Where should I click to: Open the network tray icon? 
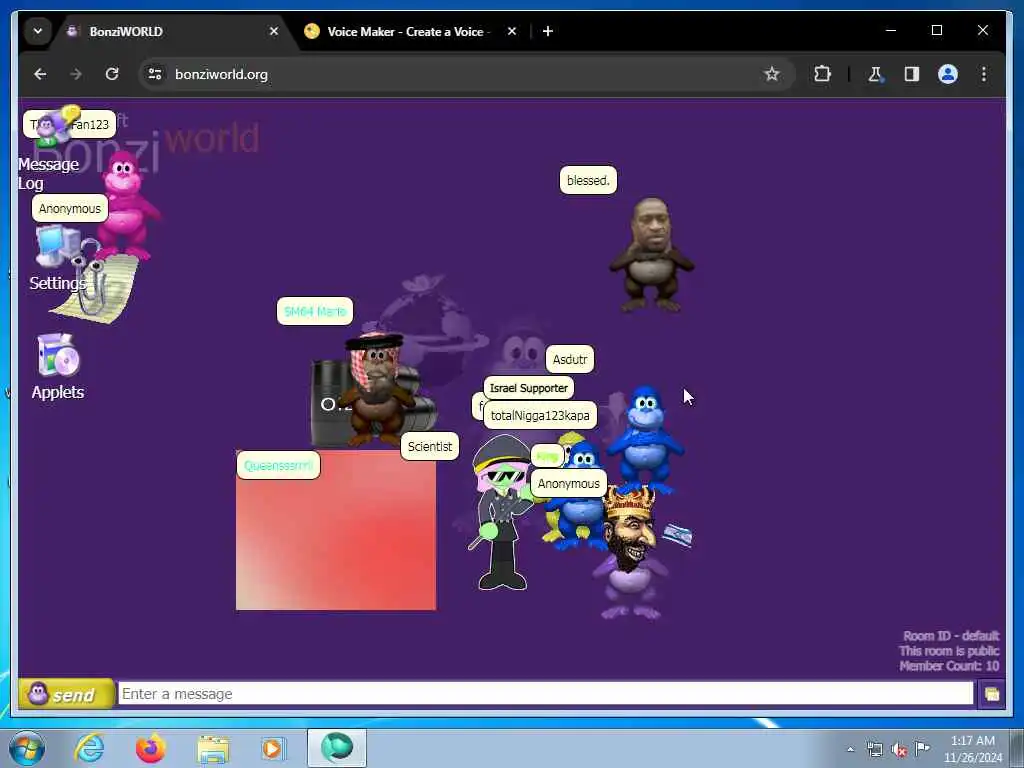click(874, 749)
